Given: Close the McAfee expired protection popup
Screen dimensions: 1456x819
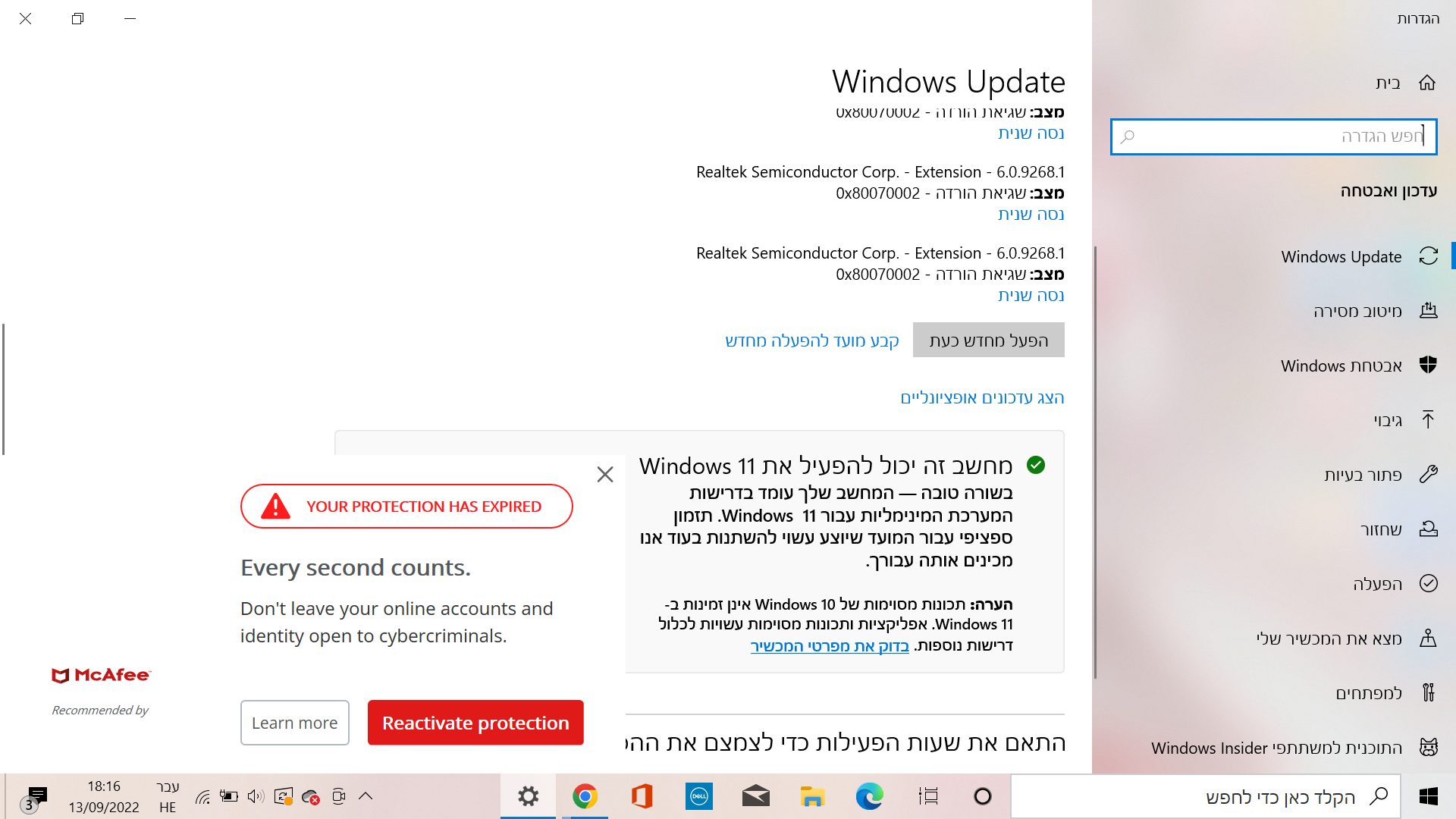Looking at the screenshot, I should 604,475.
